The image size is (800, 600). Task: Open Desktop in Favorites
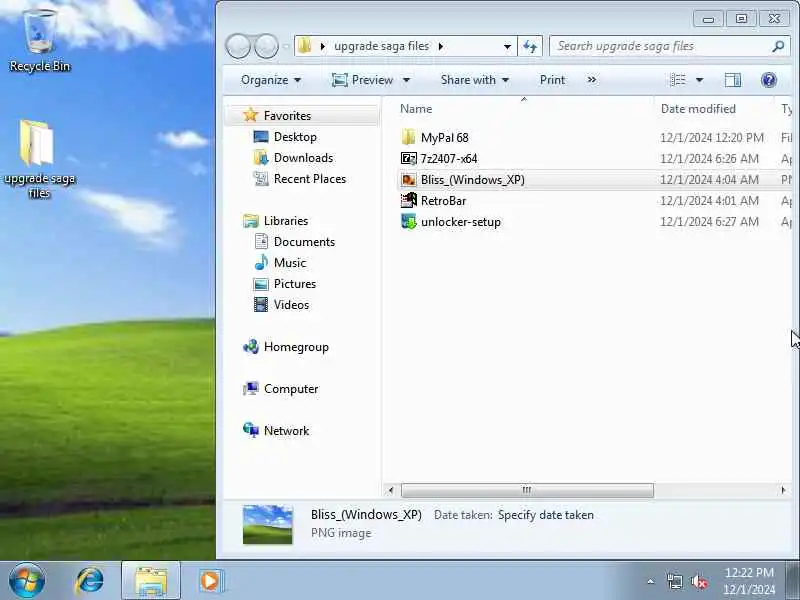pos(295,137)
